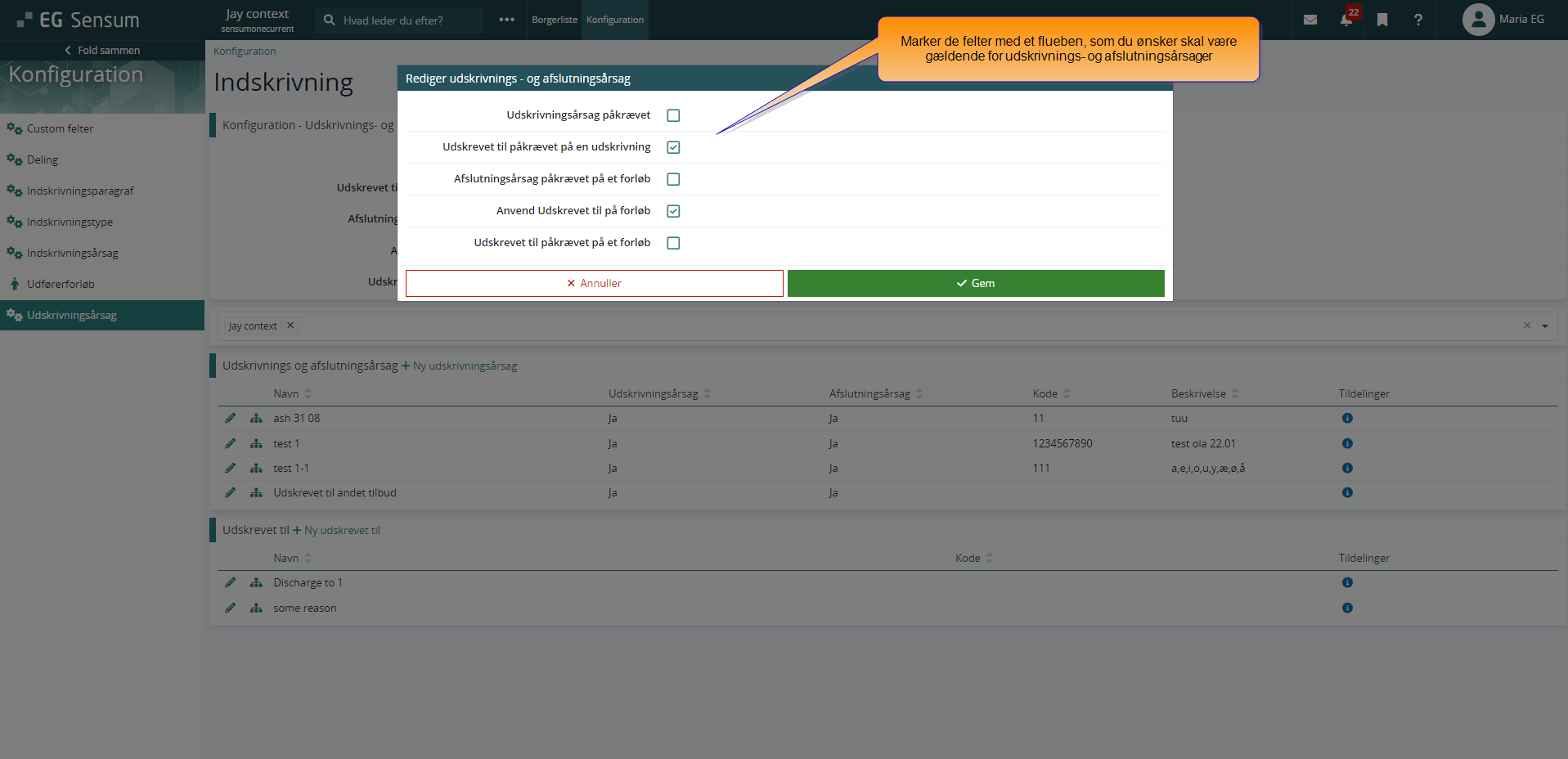Tick Afslutningsårsag påkrævet på et forløb

click(x=673, y=179)
